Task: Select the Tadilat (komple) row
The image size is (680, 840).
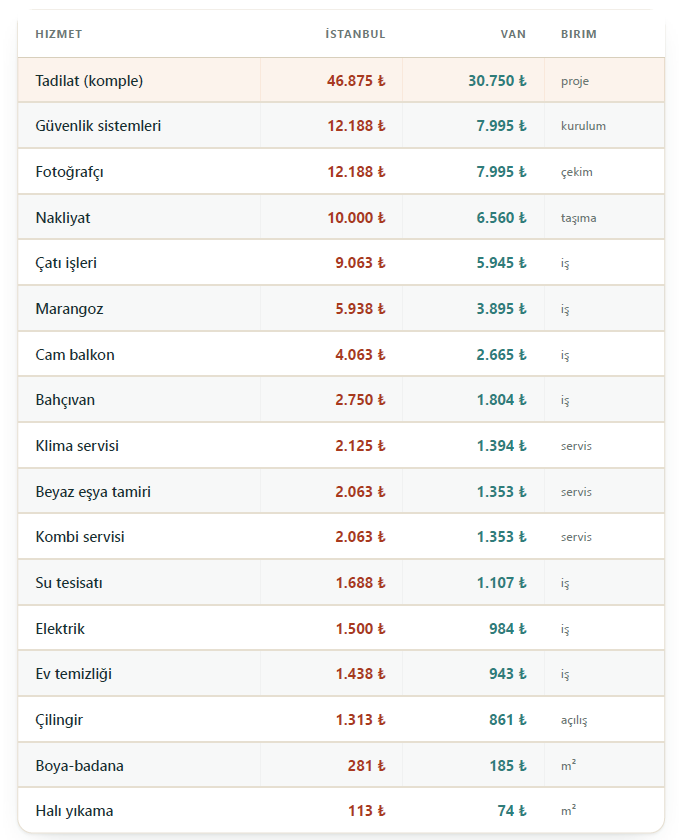Action: click(x=341, y=80)
